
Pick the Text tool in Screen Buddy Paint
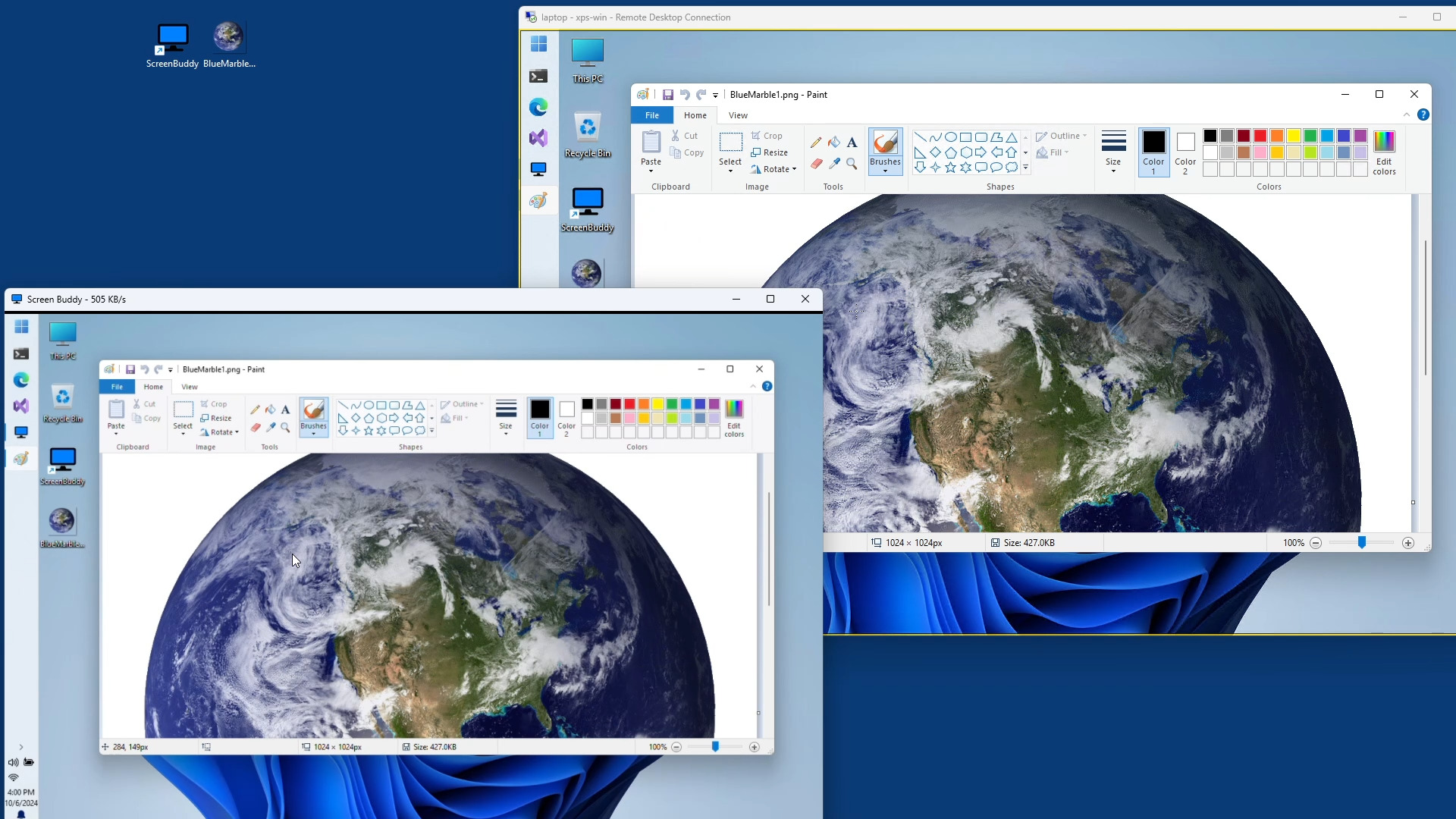tap(286, 409)
